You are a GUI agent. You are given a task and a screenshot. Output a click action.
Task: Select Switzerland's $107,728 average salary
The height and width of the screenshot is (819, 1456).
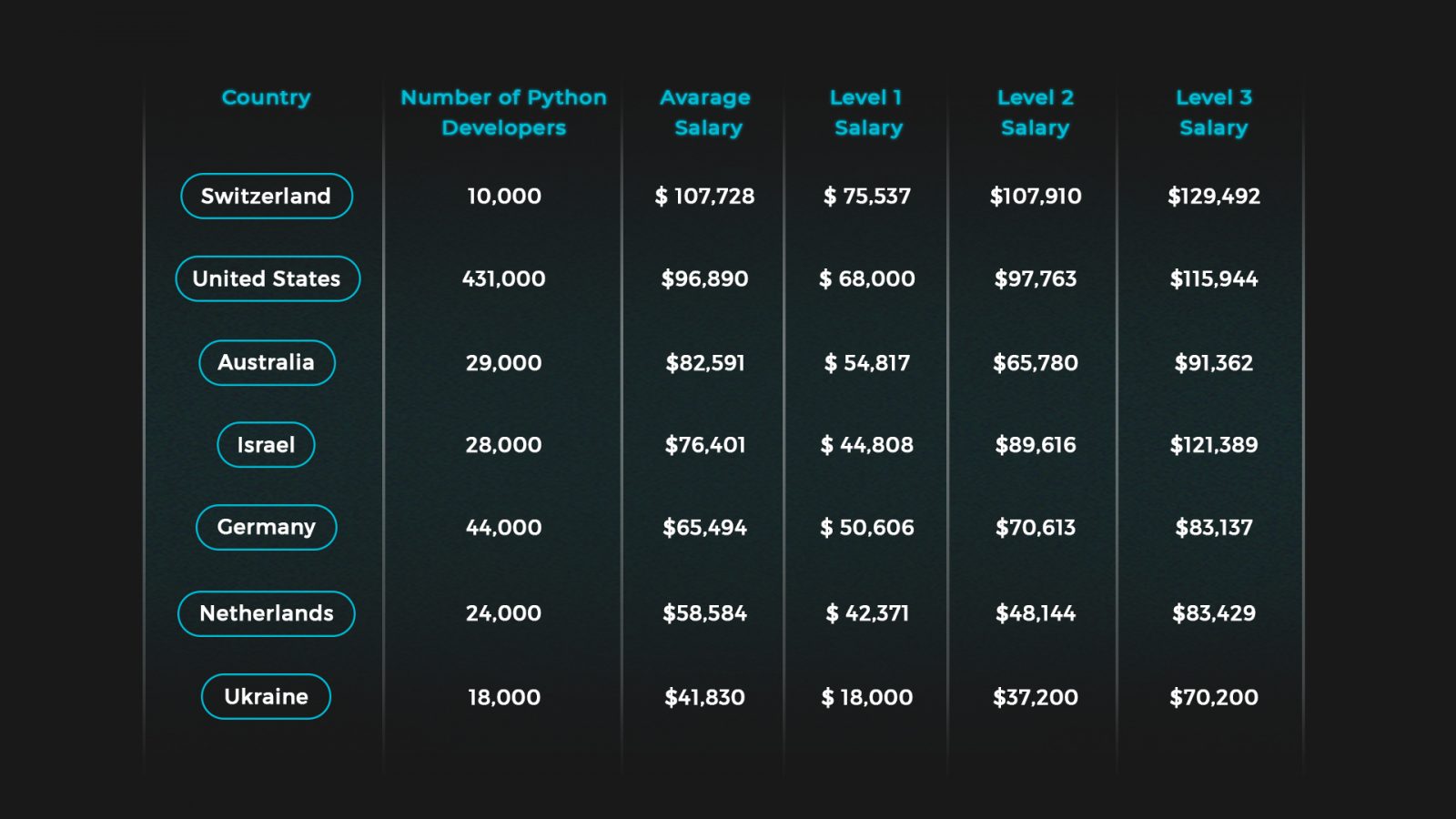tap(704, 196)
